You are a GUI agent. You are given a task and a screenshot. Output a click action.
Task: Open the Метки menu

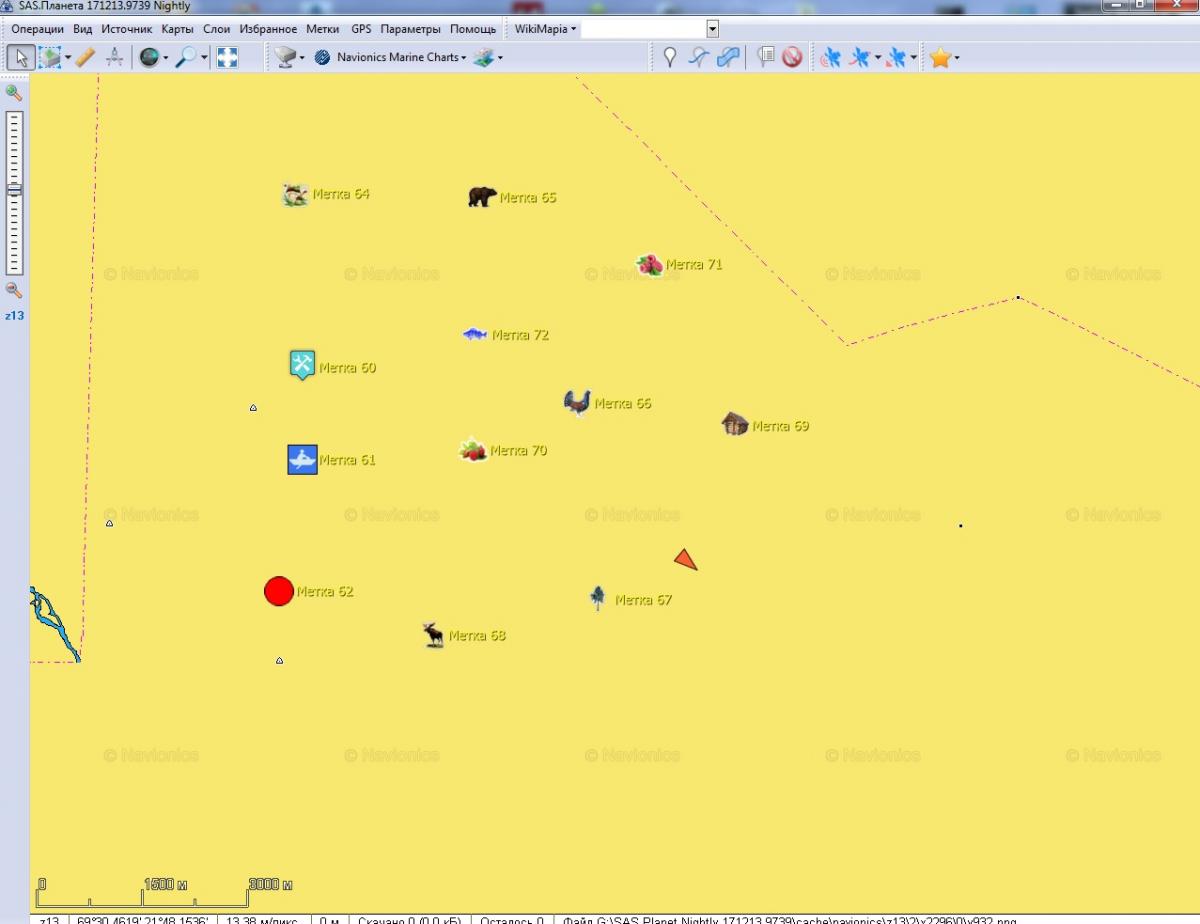(x=322, y=29)
